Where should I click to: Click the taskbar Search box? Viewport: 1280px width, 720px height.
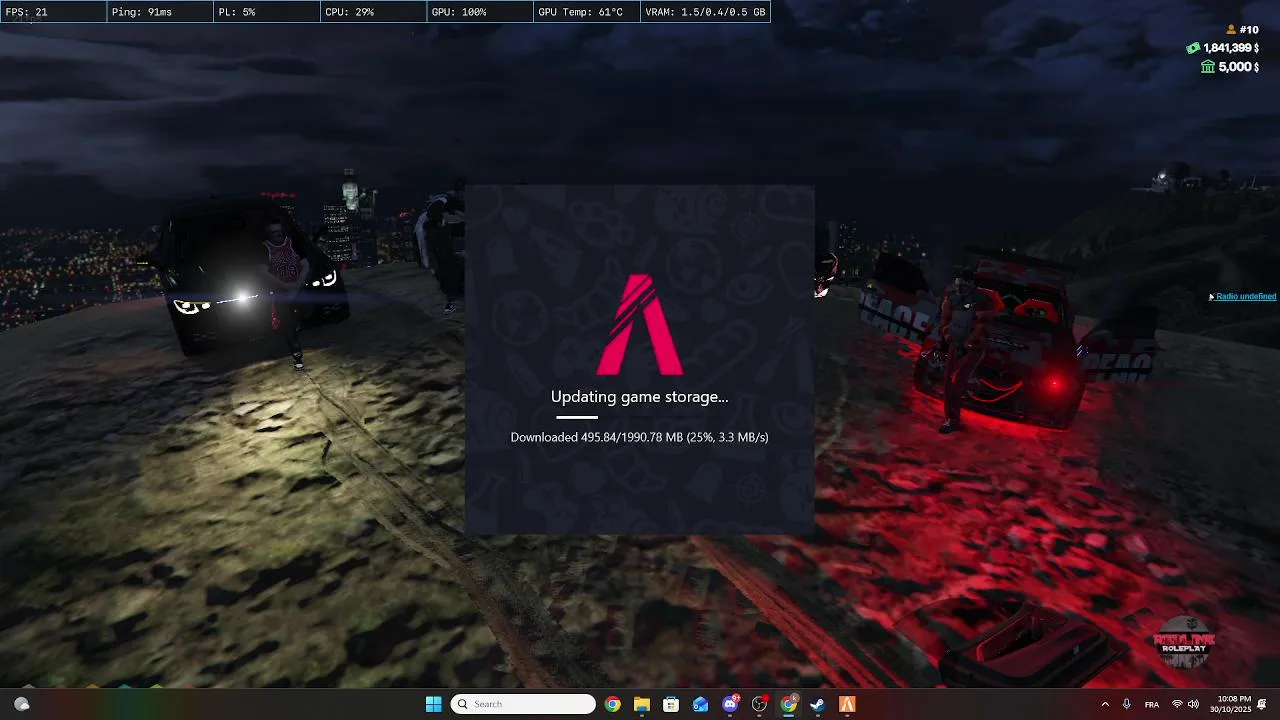pyautogui.click(x=523, y=704)
